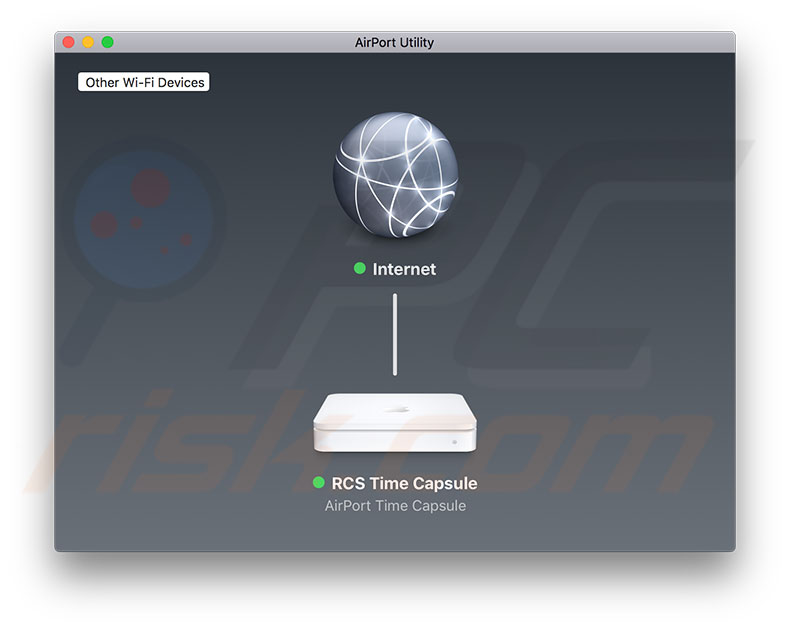Minimize the AirPort Utility window
Image resolution: width=790 pixels, height=630 pixels.
tap(88, 42)
